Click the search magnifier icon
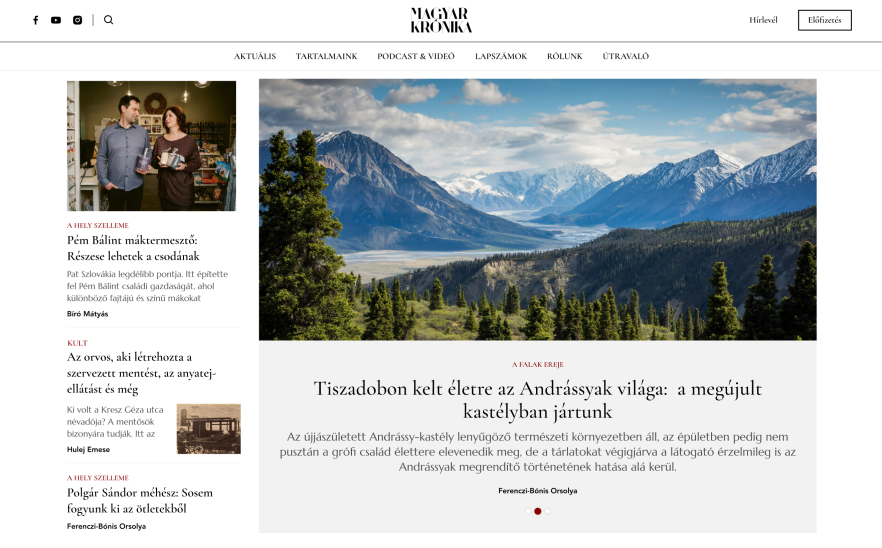 pyautogui.click(x=109, y=20)
